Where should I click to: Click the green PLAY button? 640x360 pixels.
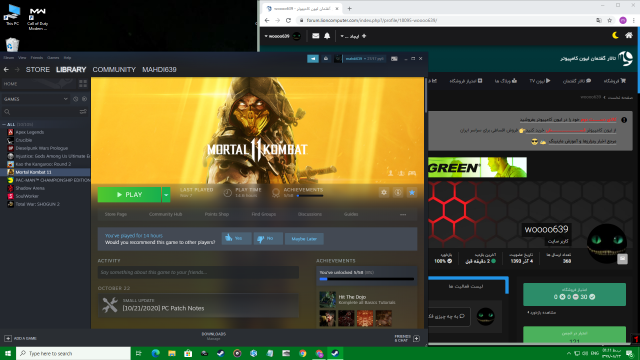click(x=129, y=195)
